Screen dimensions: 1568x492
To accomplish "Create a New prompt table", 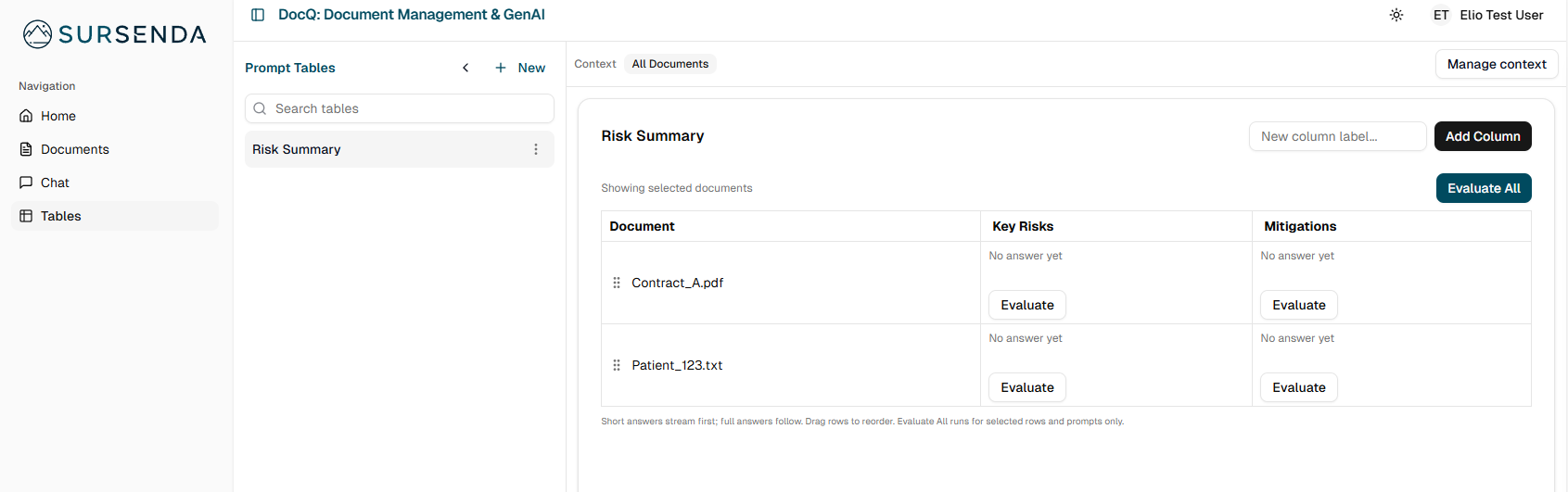I will [x=520, y=68].
